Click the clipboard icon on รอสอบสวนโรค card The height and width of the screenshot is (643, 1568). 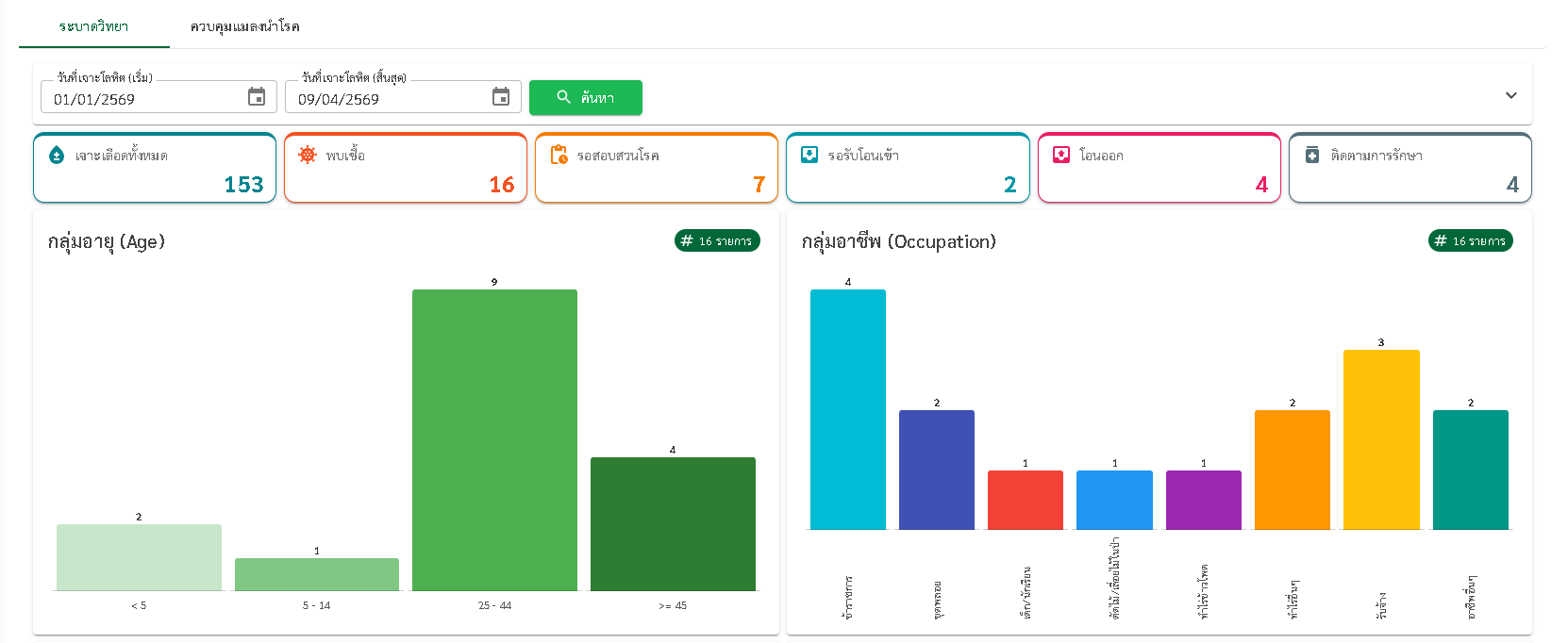[x=559, y=156]
